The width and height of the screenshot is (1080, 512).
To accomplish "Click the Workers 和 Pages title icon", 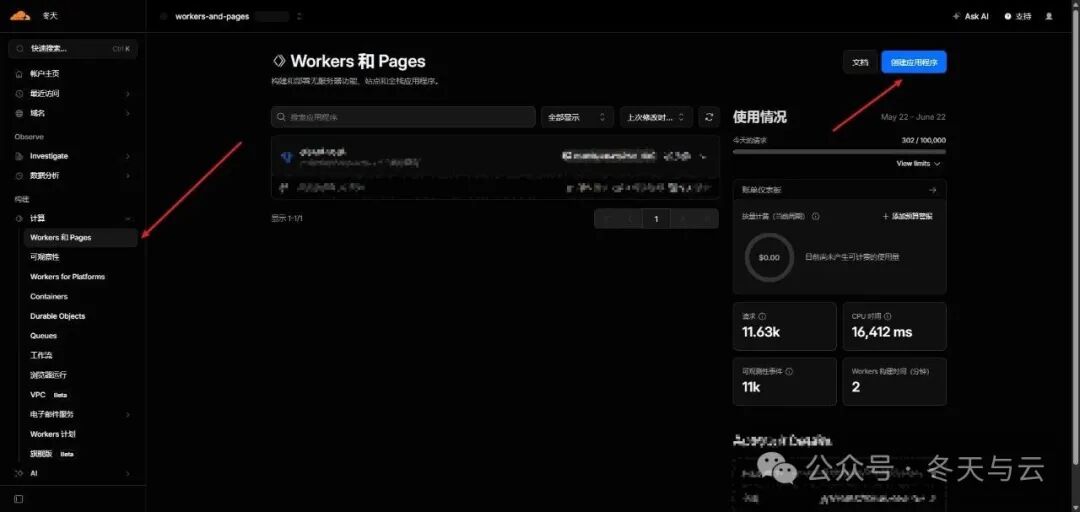I will tap(279, 61).
